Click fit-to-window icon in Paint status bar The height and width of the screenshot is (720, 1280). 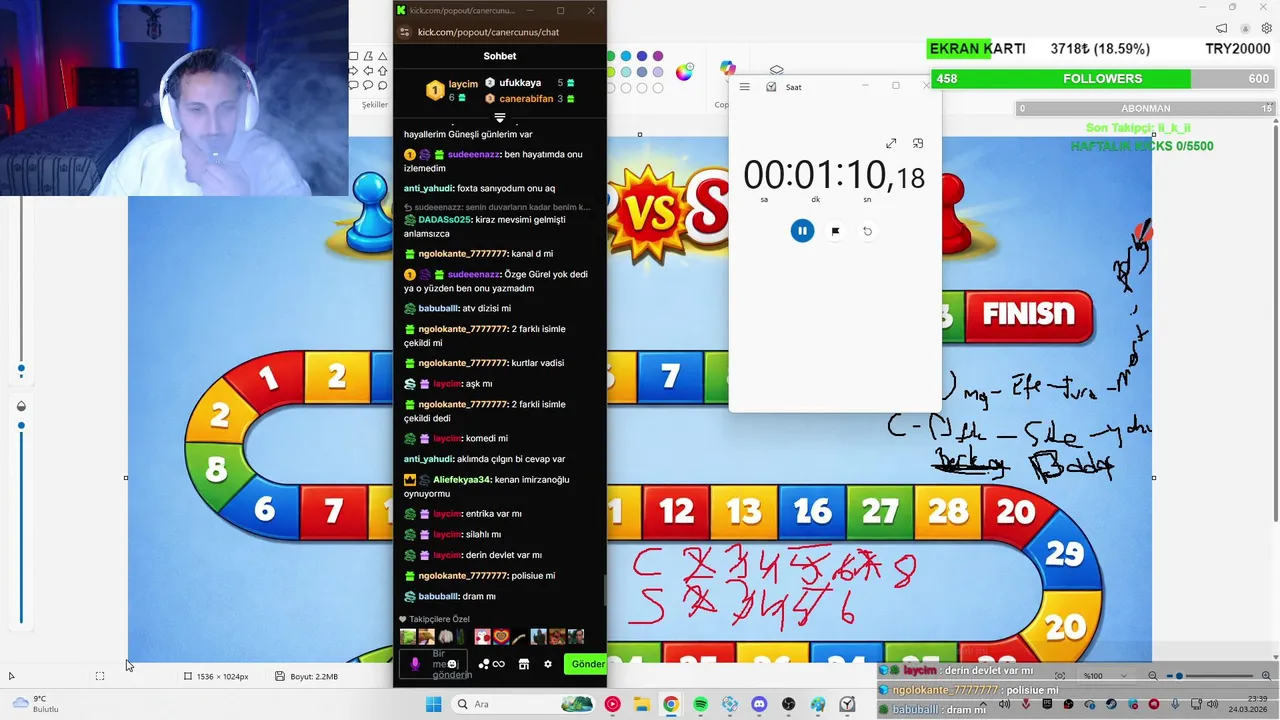1060,676
